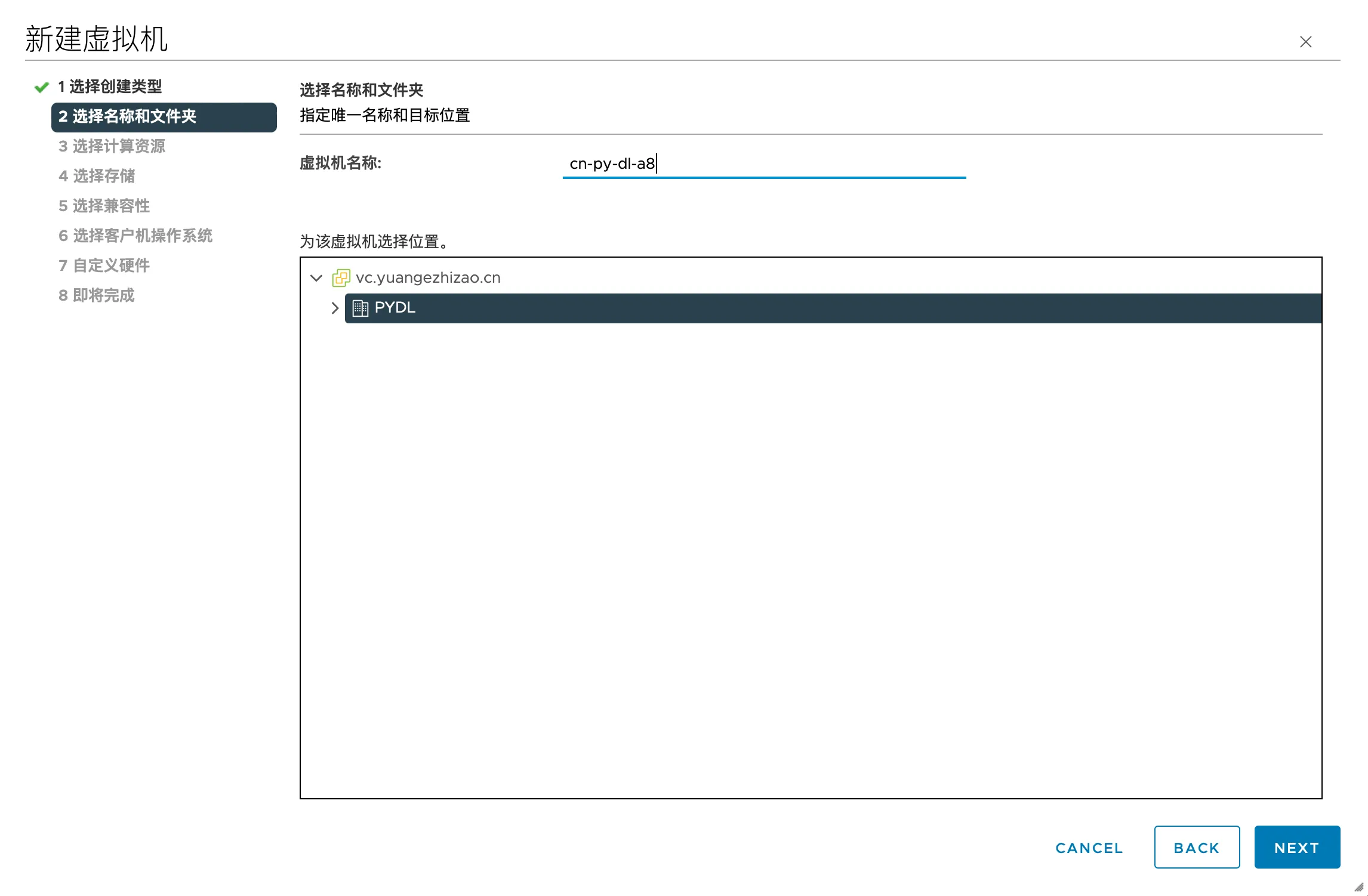The width and height of the screenshot is (1368, 896).
Task: Click the PYDL datacenter folder icon
Action: coord(361,307)
